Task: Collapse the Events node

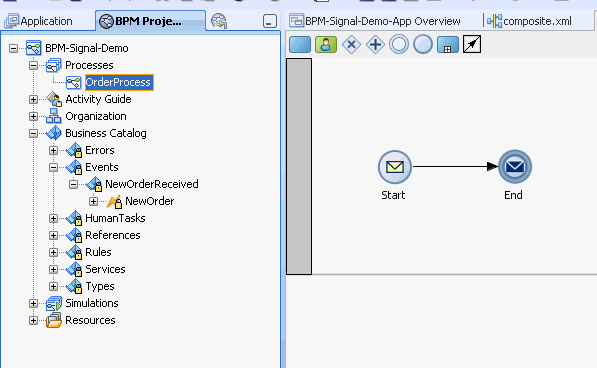Action: [53, 167]
